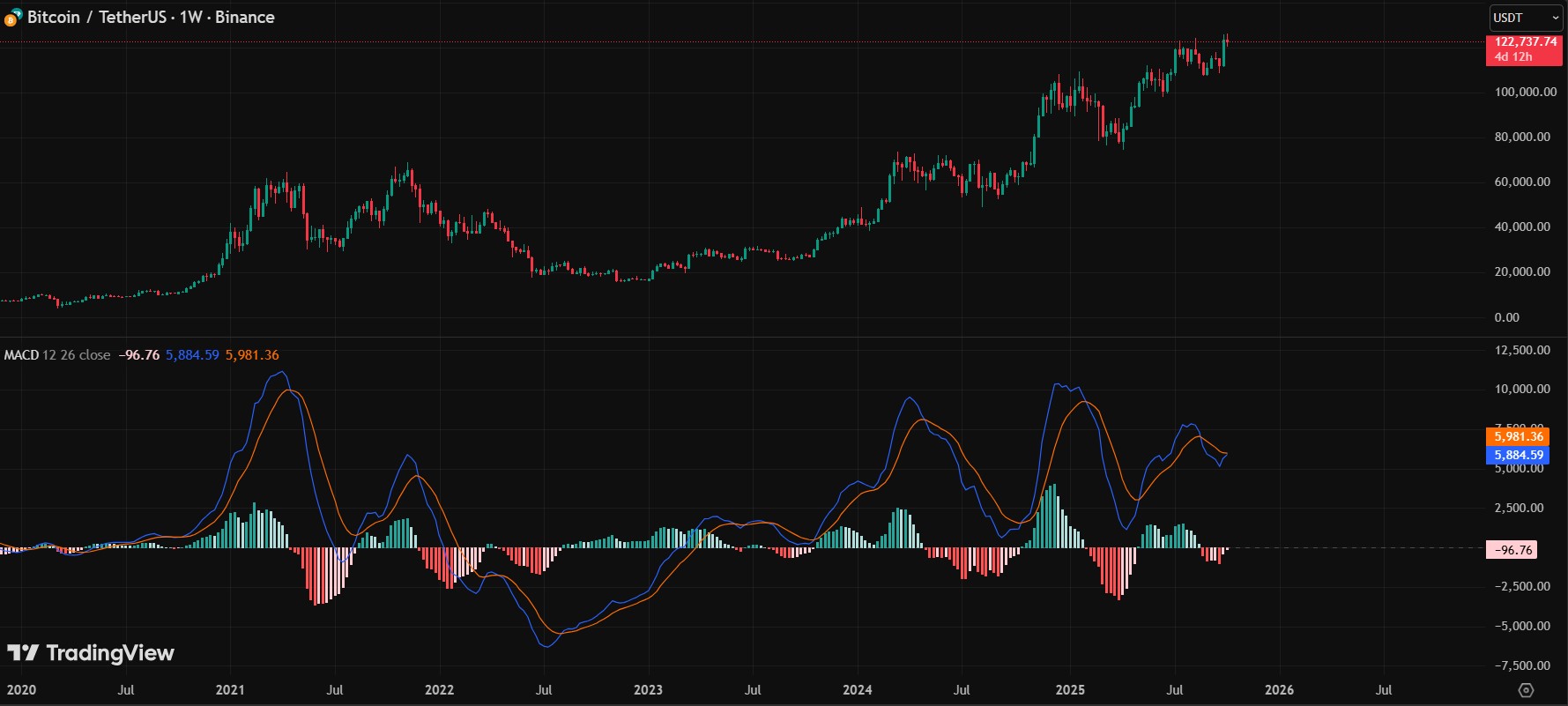Click the 2021 label on time axis
Image resolution: width=1568 pixels, height=706 pixels.
coord(230,690)
